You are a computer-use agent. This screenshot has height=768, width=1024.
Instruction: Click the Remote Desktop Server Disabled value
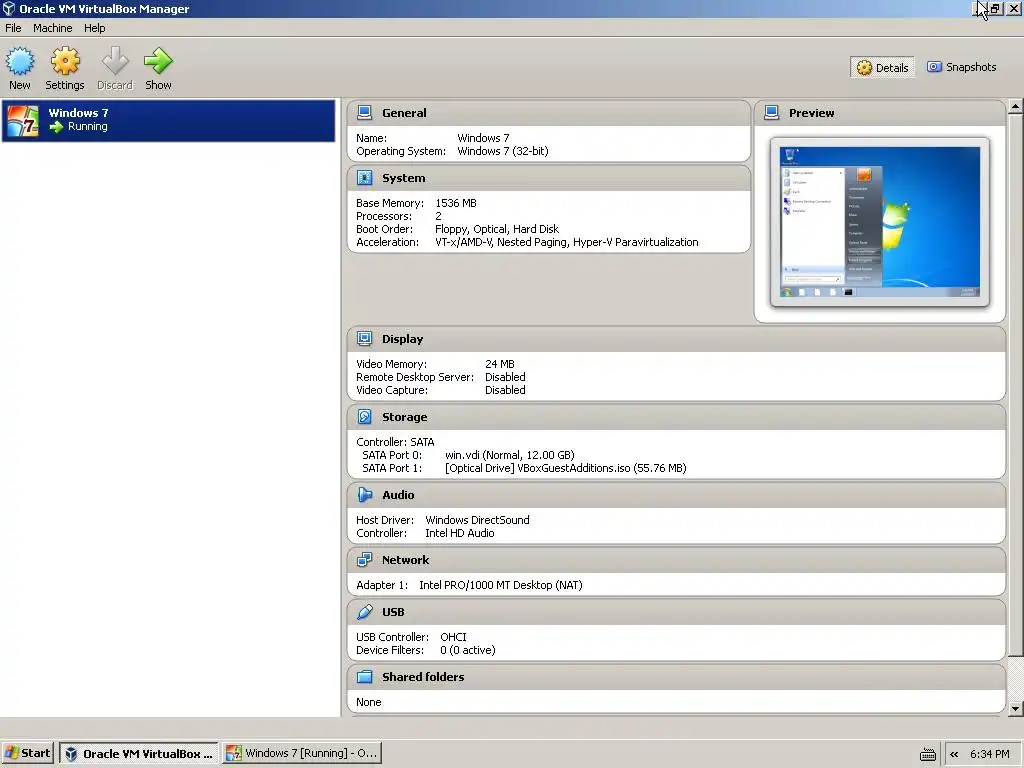505,377
